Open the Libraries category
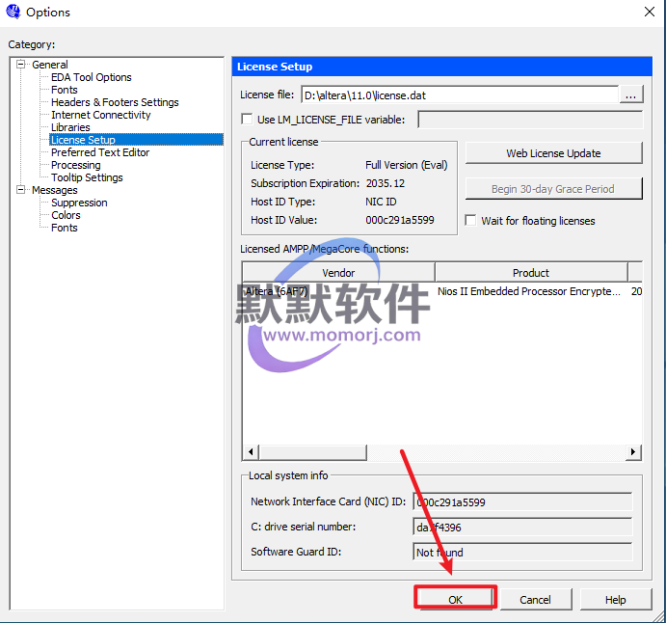The image size is (666, 623). pos(71,127)
